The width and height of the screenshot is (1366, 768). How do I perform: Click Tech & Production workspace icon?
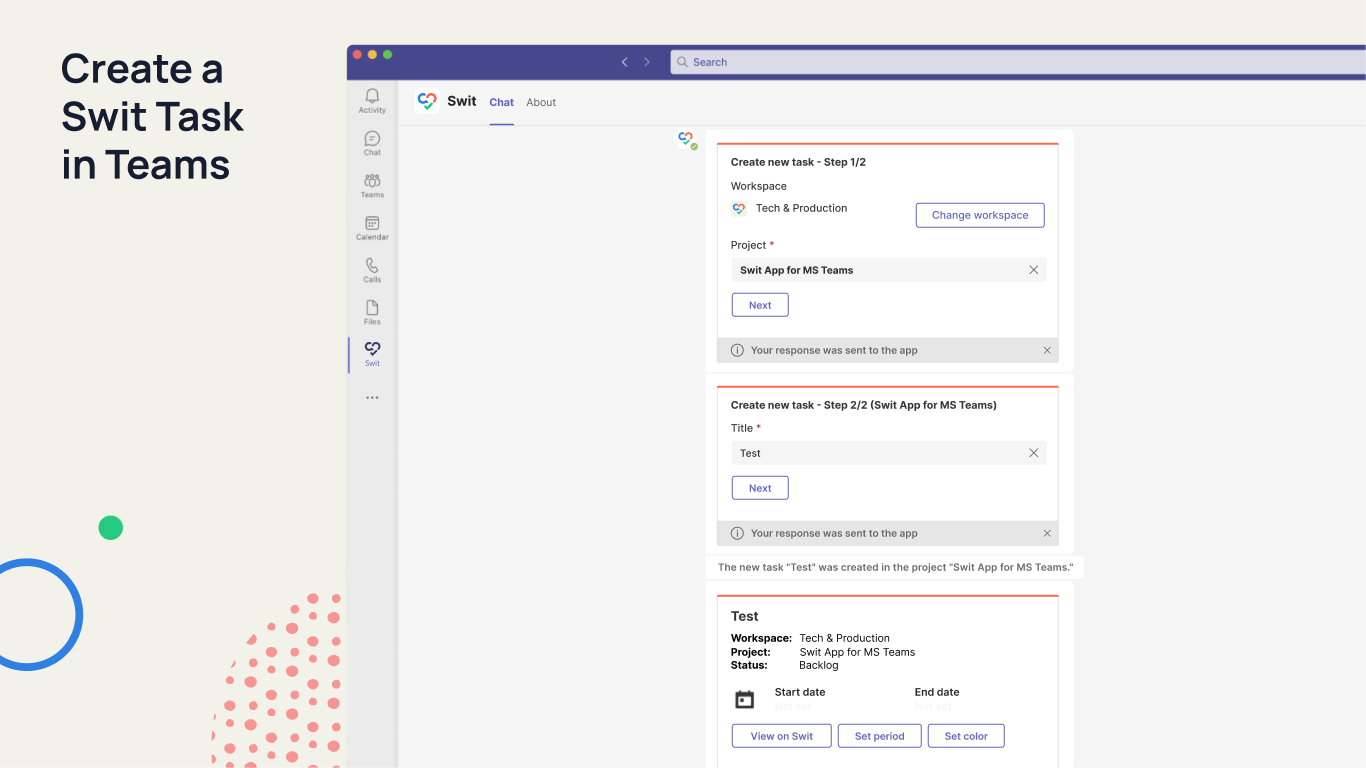(x=739, y=208)
